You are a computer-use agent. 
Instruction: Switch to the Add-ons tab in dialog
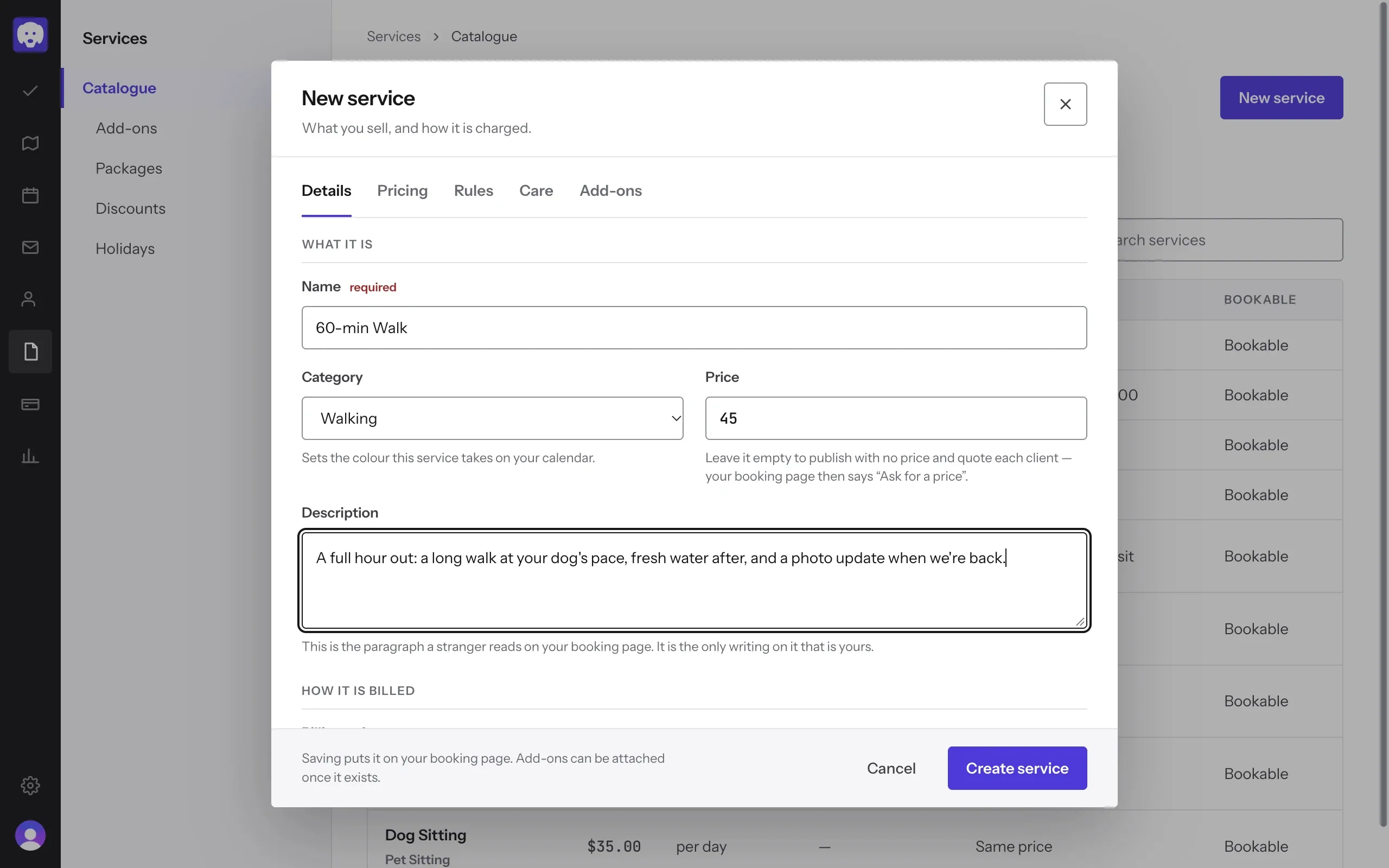(611, 190)
